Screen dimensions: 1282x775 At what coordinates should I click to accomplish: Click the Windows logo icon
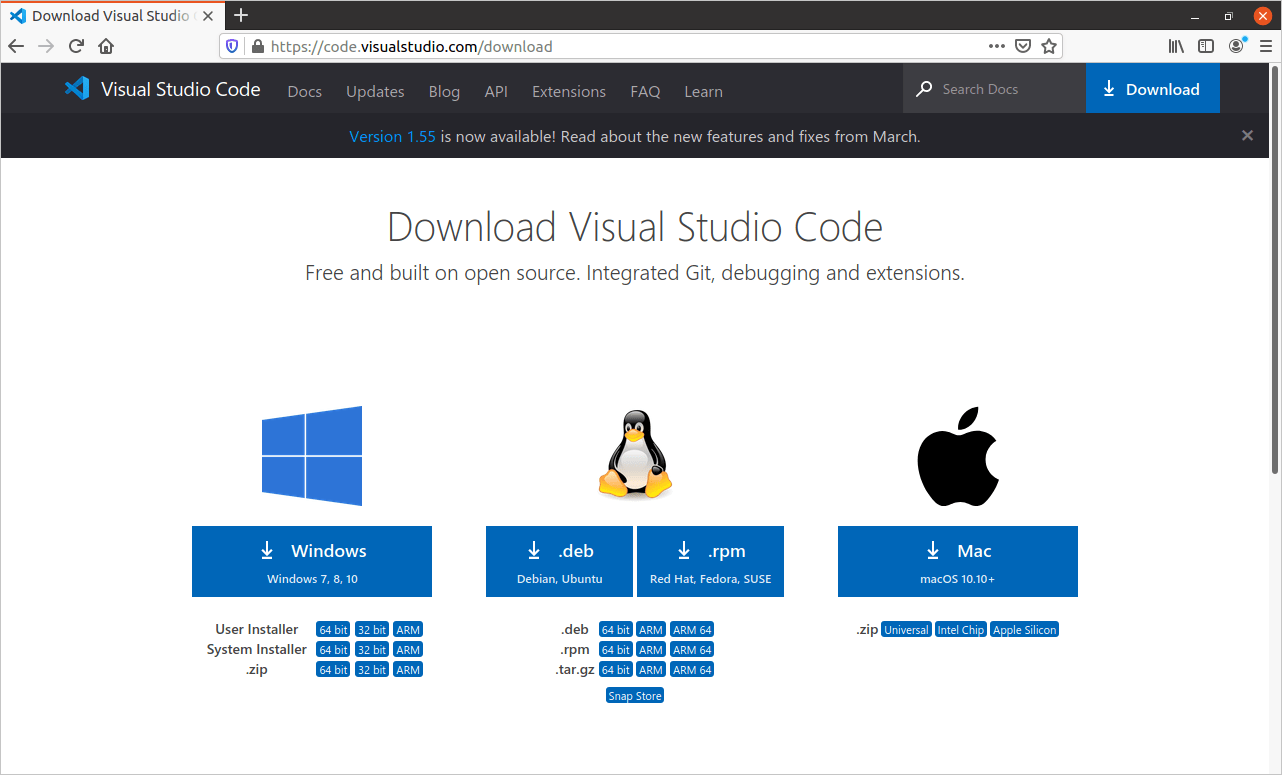click(311, 455)
